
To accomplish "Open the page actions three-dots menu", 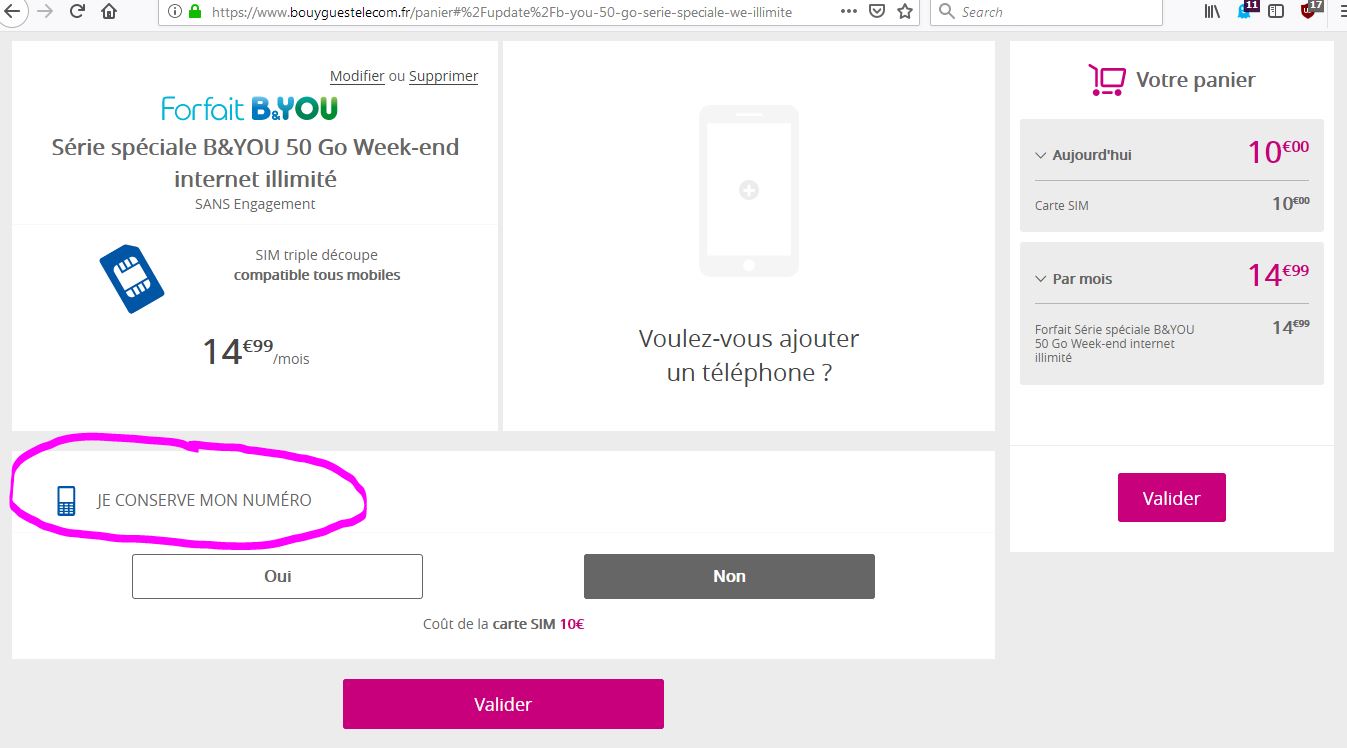I will [x=848, y=12].
